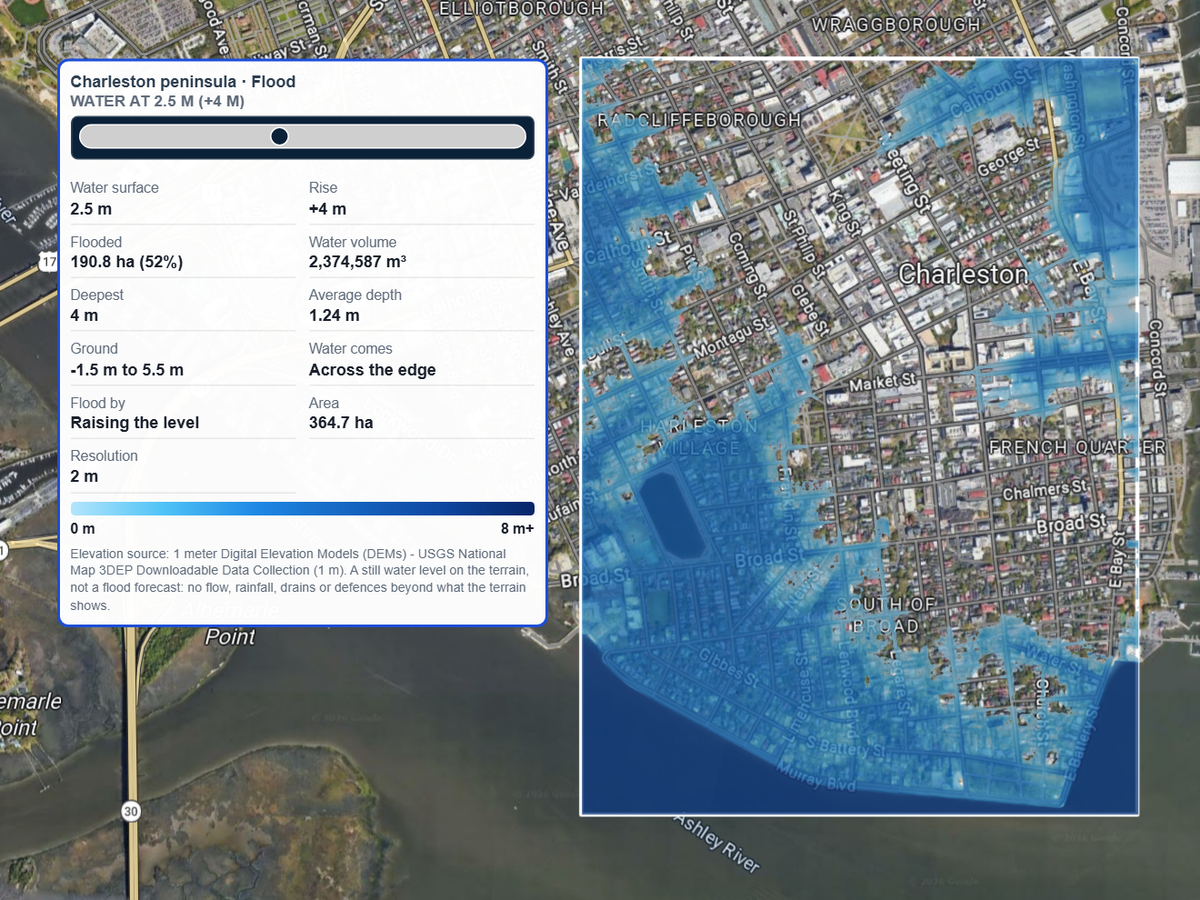Click the 'Chalmers St' street label

click(1045, 492)
